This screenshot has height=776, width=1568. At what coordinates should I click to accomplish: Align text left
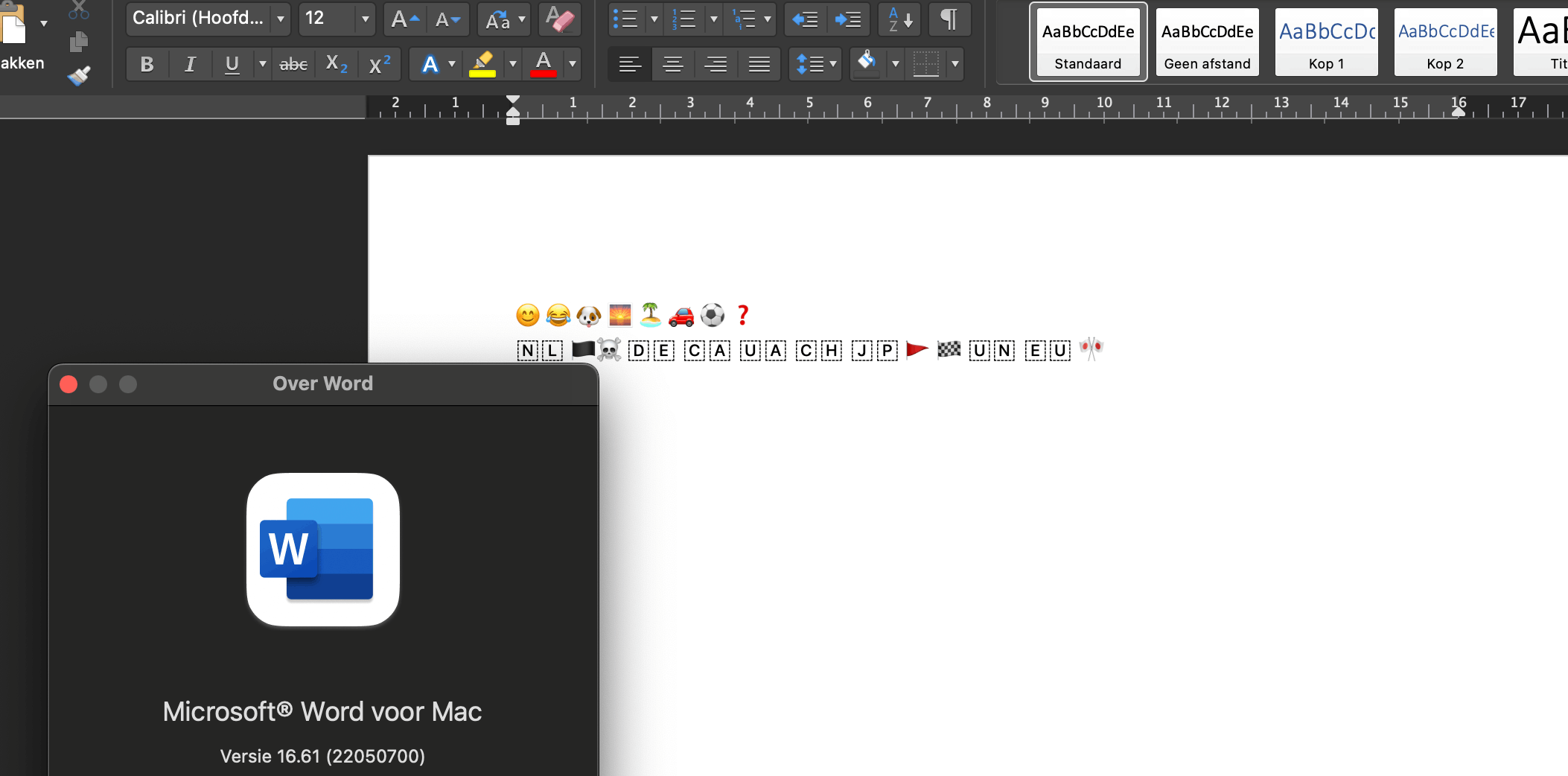tap(630, 64)
